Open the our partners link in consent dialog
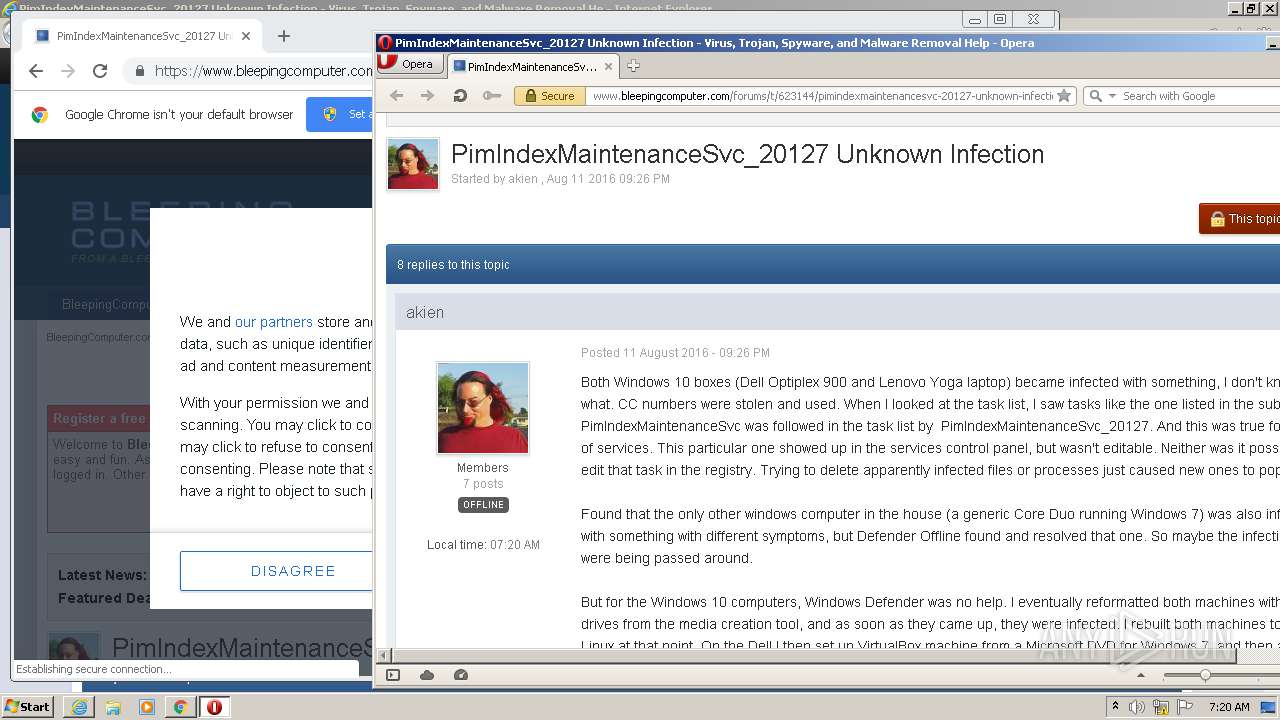 [x=274, y=322]
